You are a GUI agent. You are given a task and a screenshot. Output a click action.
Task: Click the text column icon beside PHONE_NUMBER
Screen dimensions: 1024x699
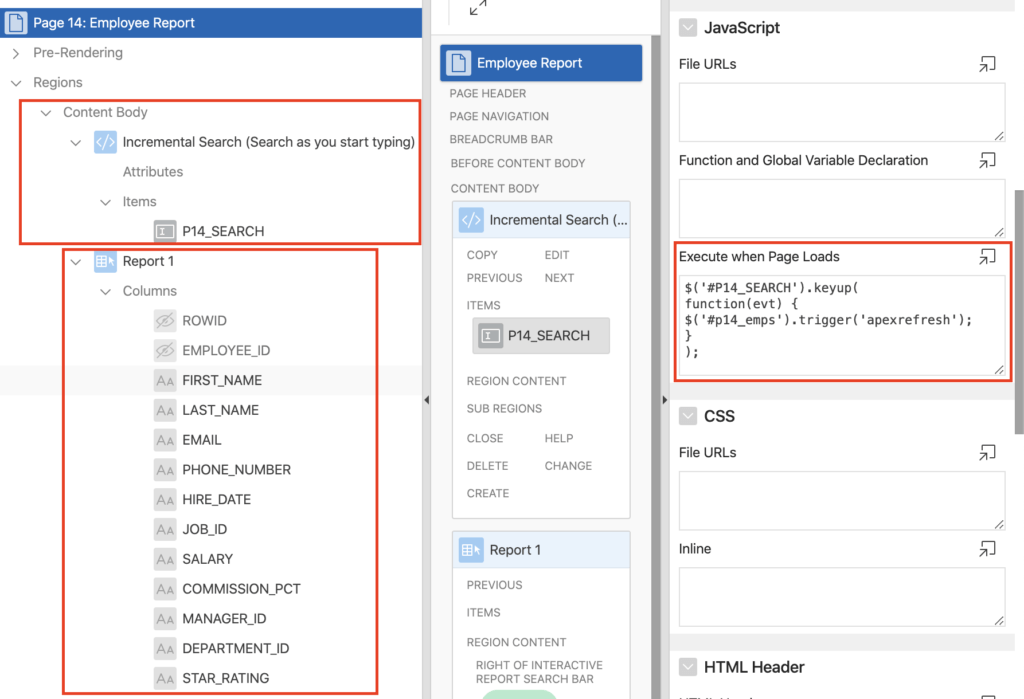[x=165, y=470]
